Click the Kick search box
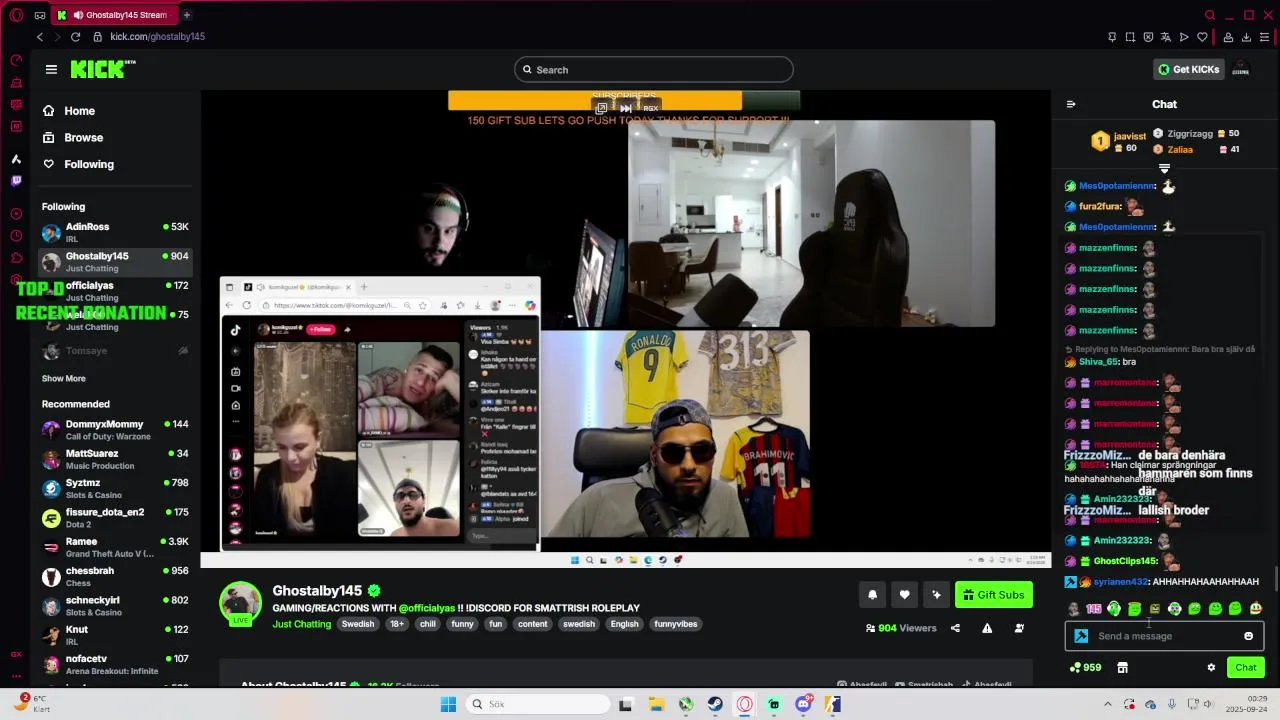 [654, 69]
